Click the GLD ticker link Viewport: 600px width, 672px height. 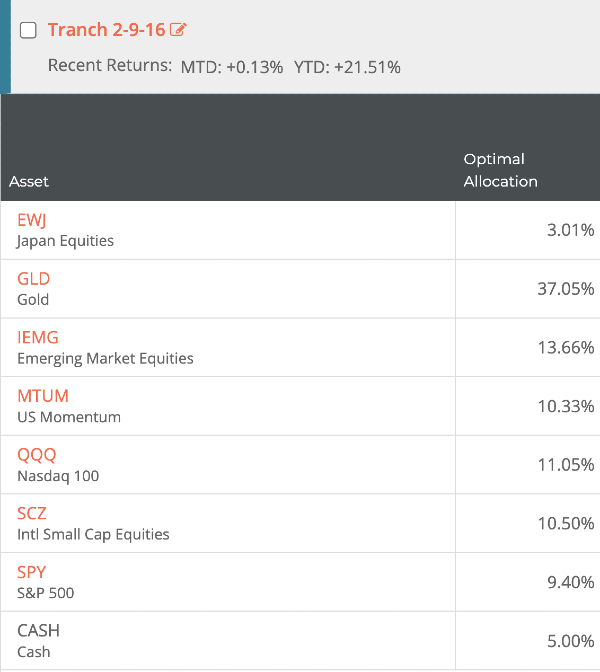click(x=34, y=279)
